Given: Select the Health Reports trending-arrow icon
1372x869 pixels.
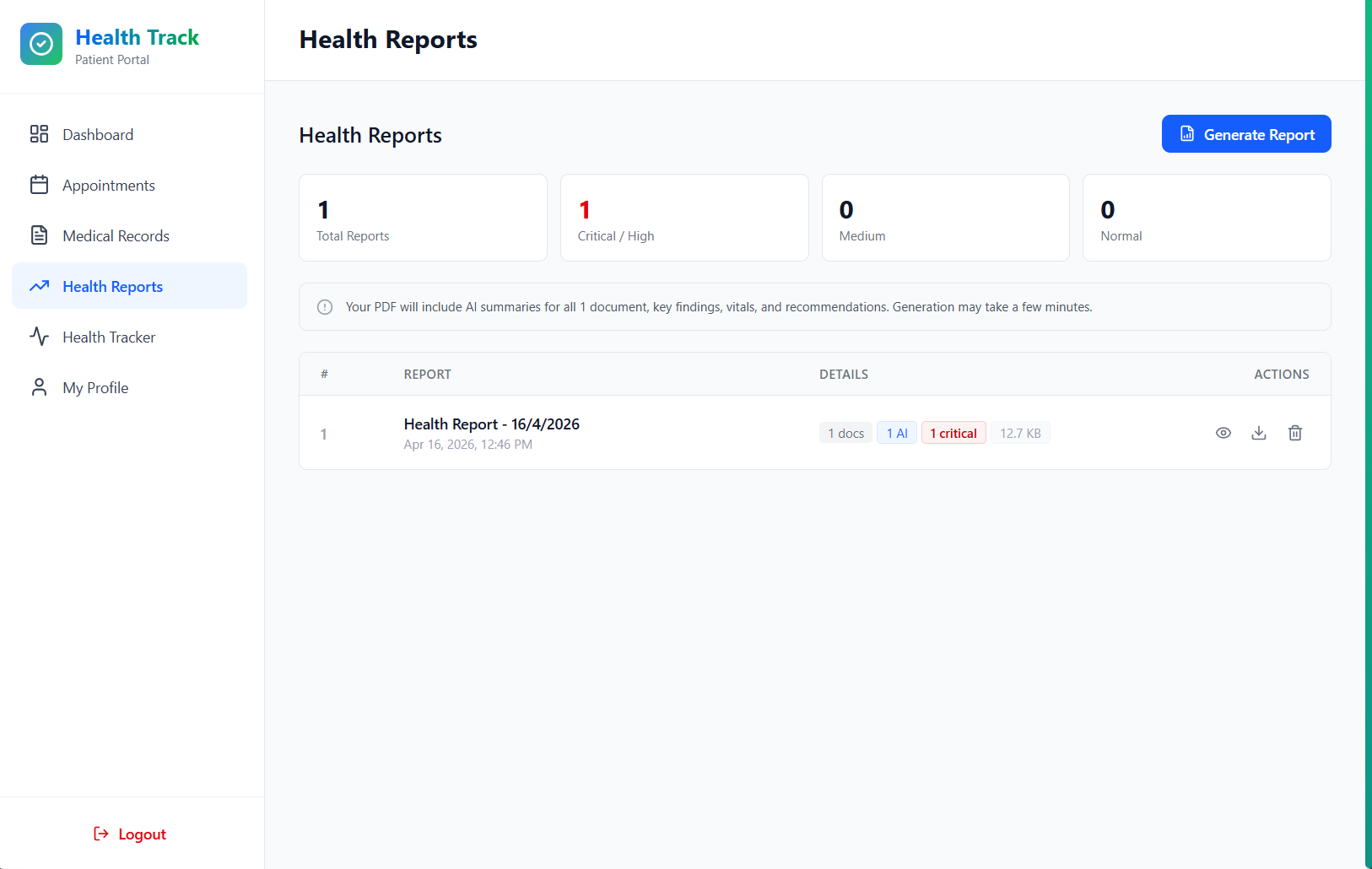Looking at the screenshot, I should 40,286.
